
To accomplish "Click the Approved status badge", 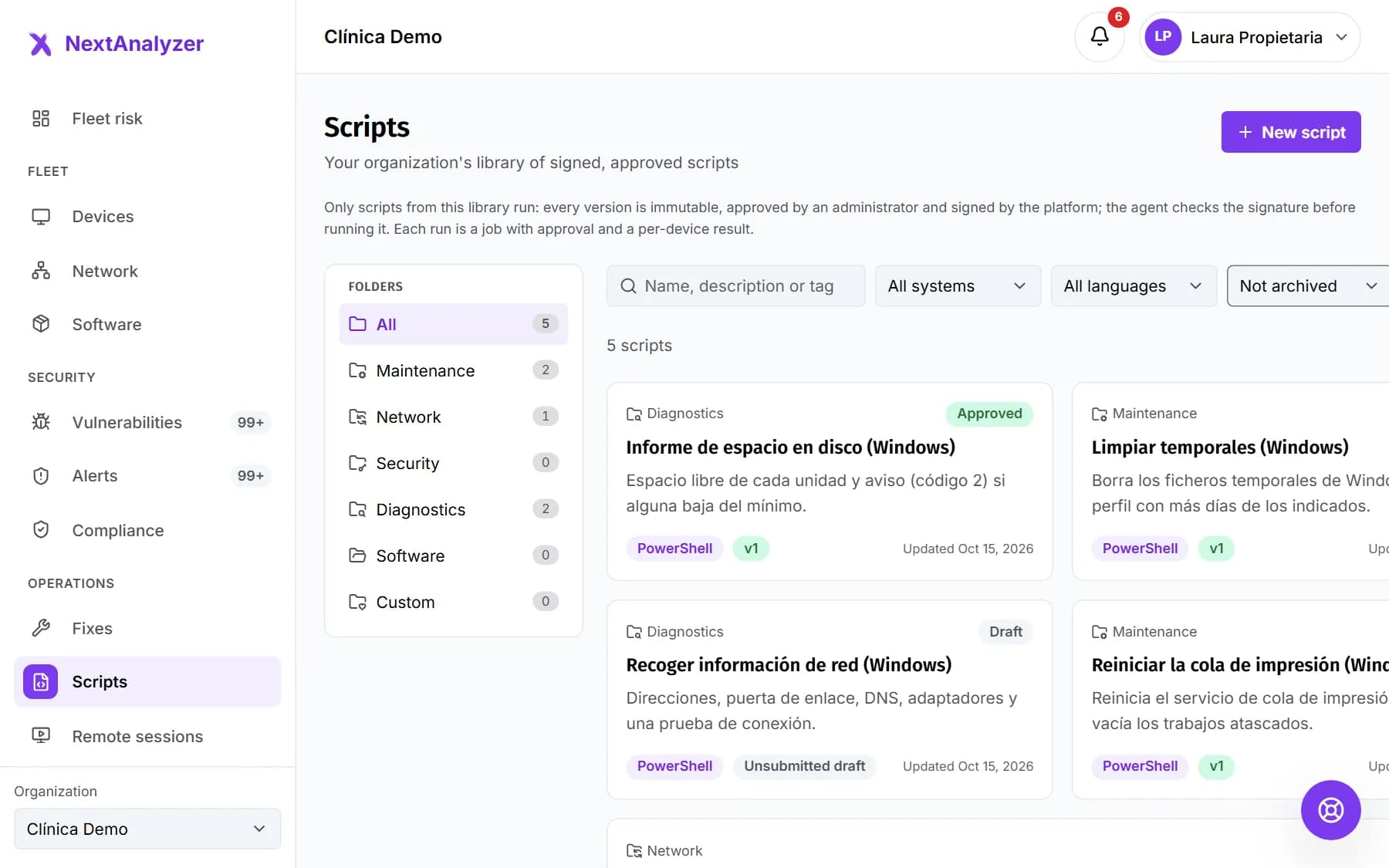I will click(x=989, y=414).
